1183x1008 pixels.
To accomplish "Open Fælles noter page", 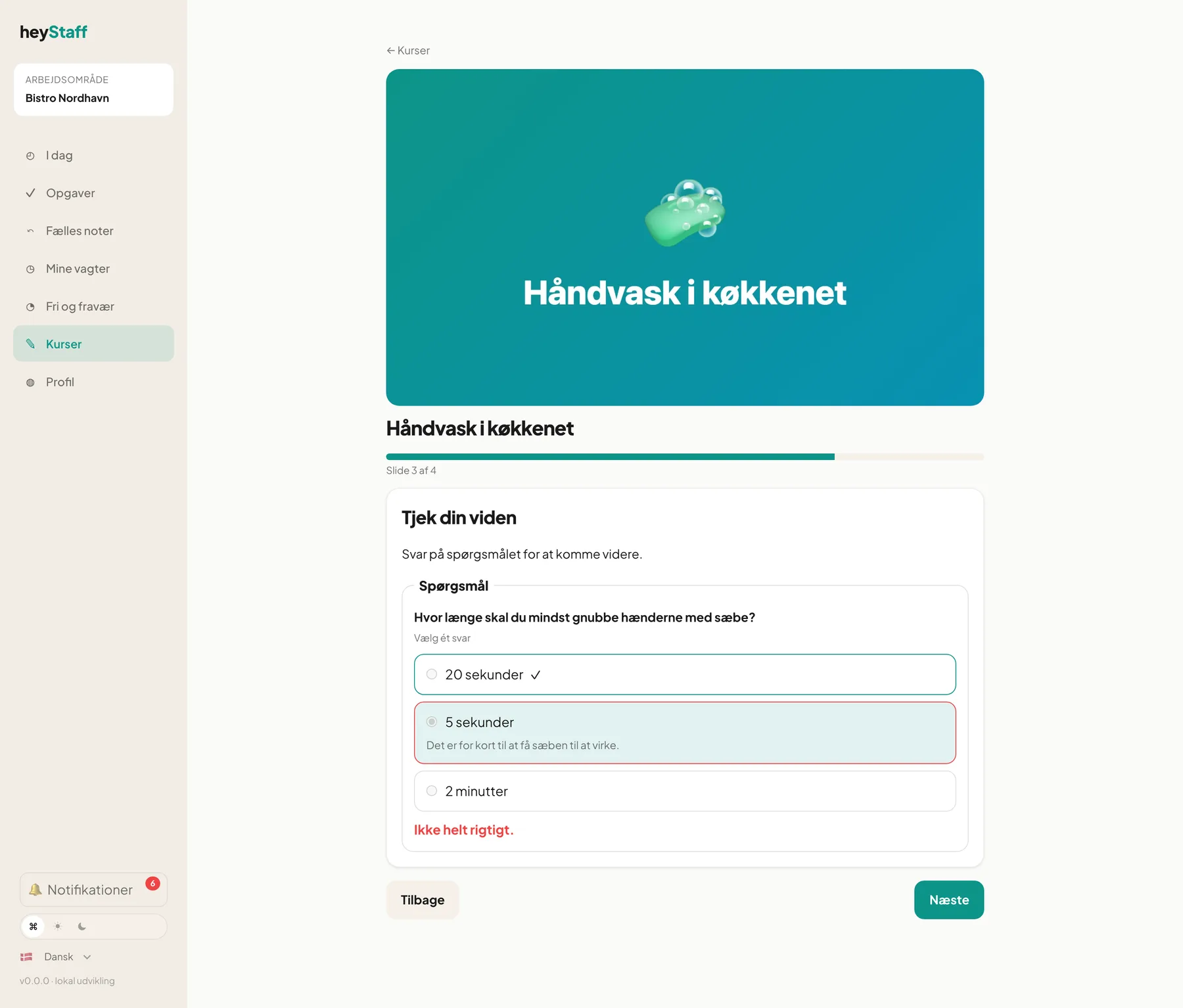I will (93, 231).
